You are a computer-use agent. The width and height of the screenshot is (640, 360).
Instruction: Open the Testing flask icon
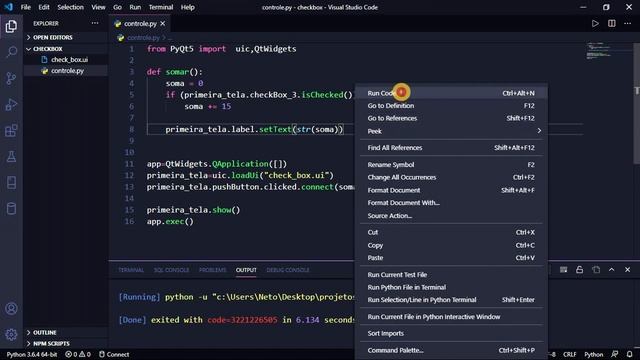(11, 156)
